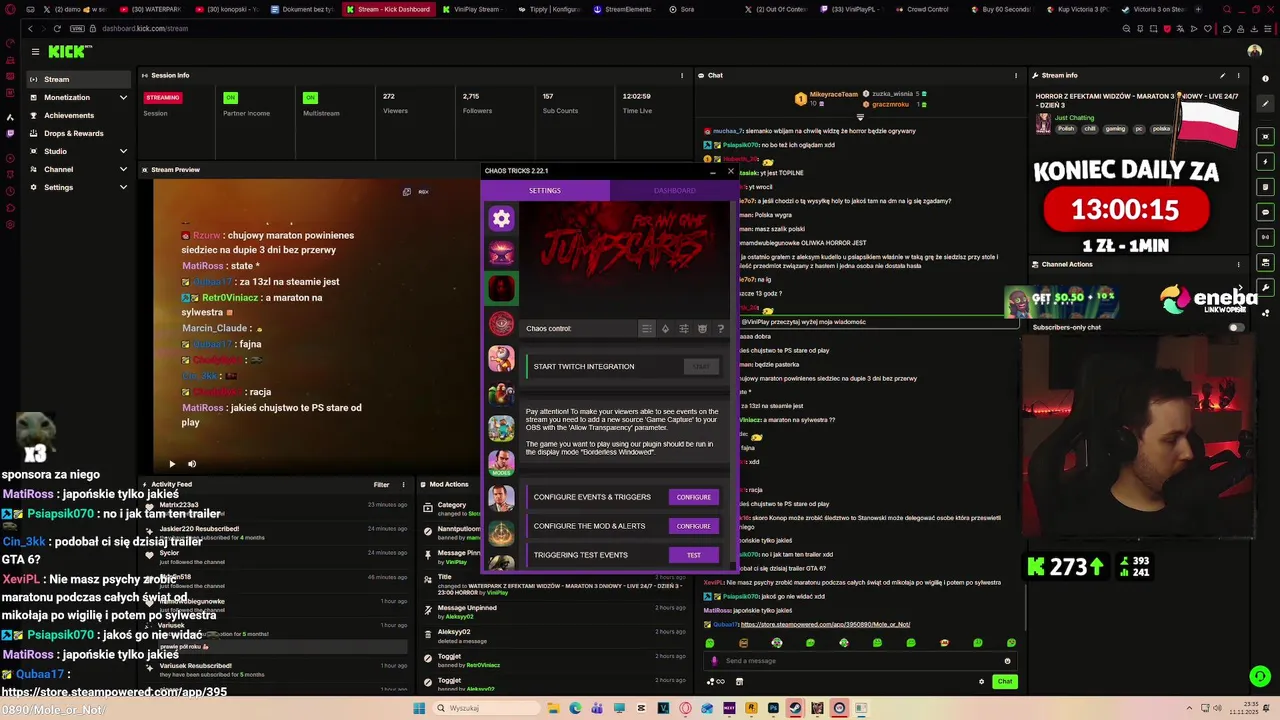Click the Polish stream tag
Image resolution: width=1280 pixels, height=720 pixels.
point(1066,129)
